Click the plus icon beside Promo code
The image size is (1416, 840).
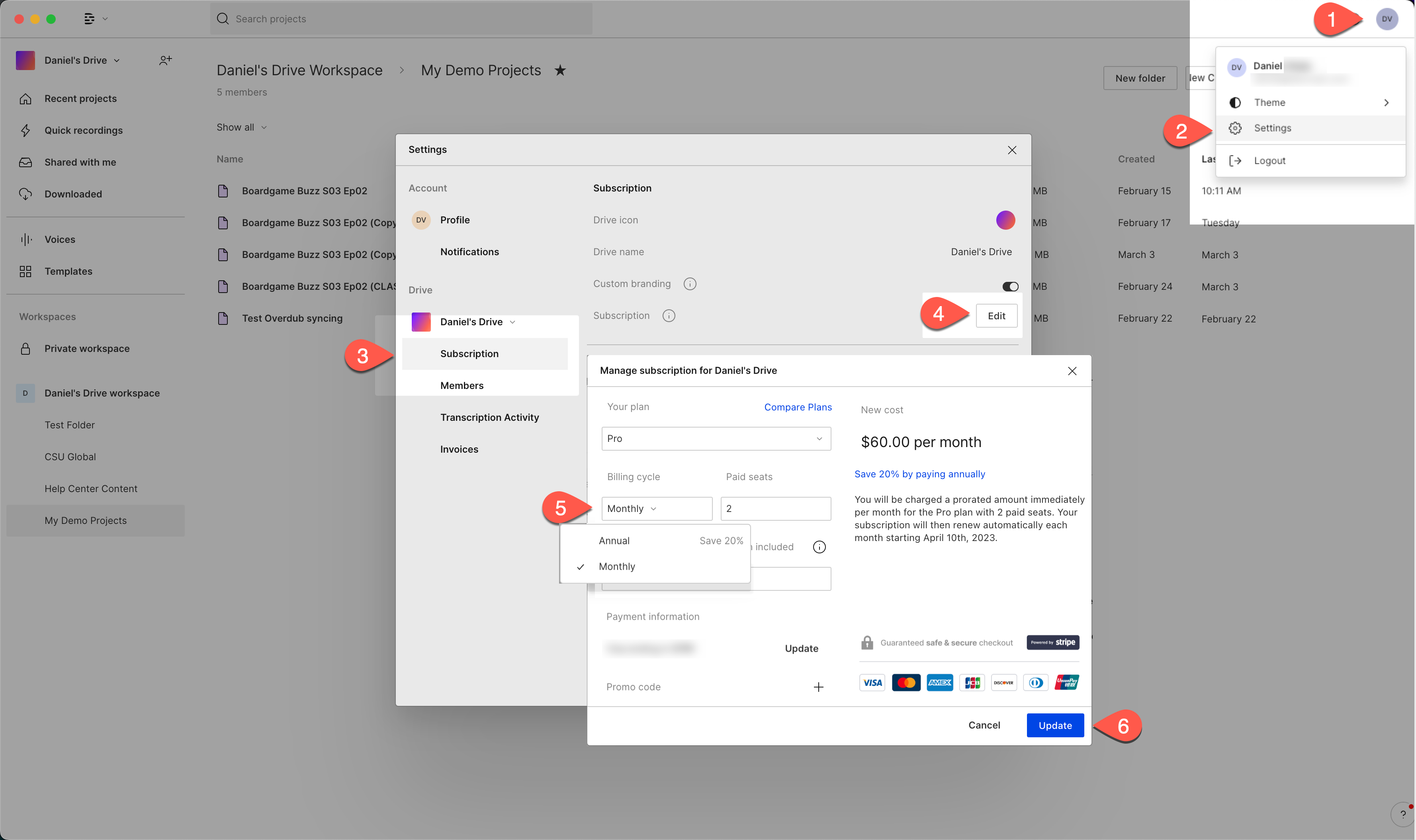818,687
